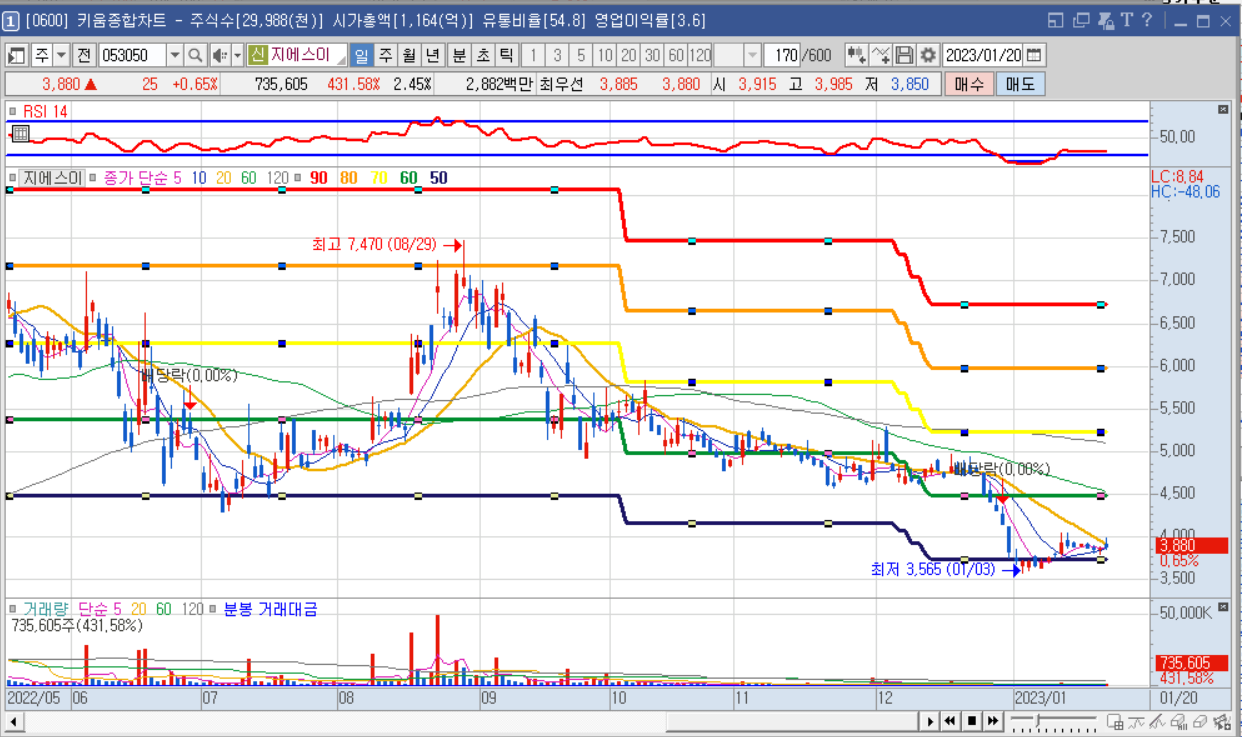
Task: Click the 최고 7,470 (08/29) high label
Action: click(x=376, y=244)
